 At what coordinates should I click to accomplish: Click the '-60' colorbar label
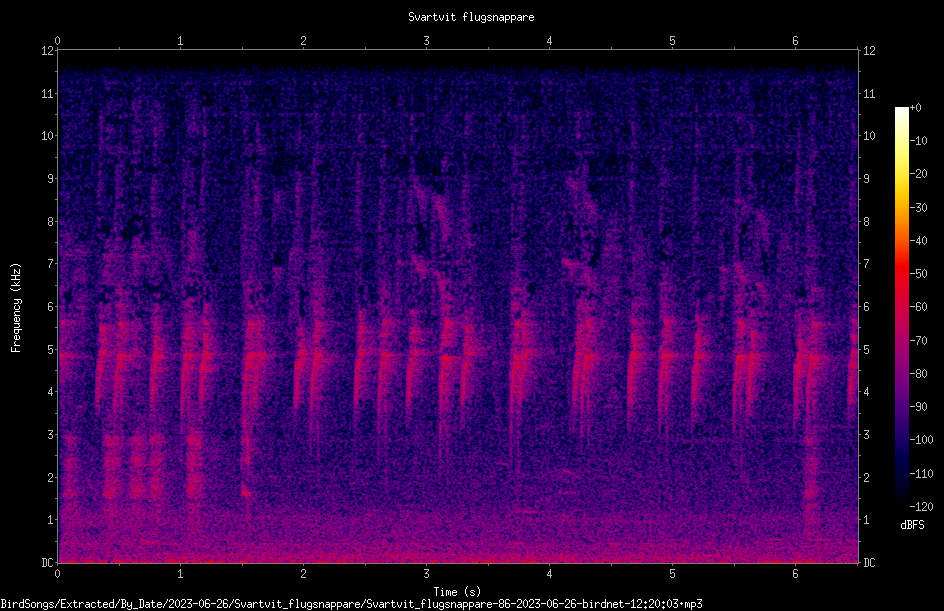(918, 307)
